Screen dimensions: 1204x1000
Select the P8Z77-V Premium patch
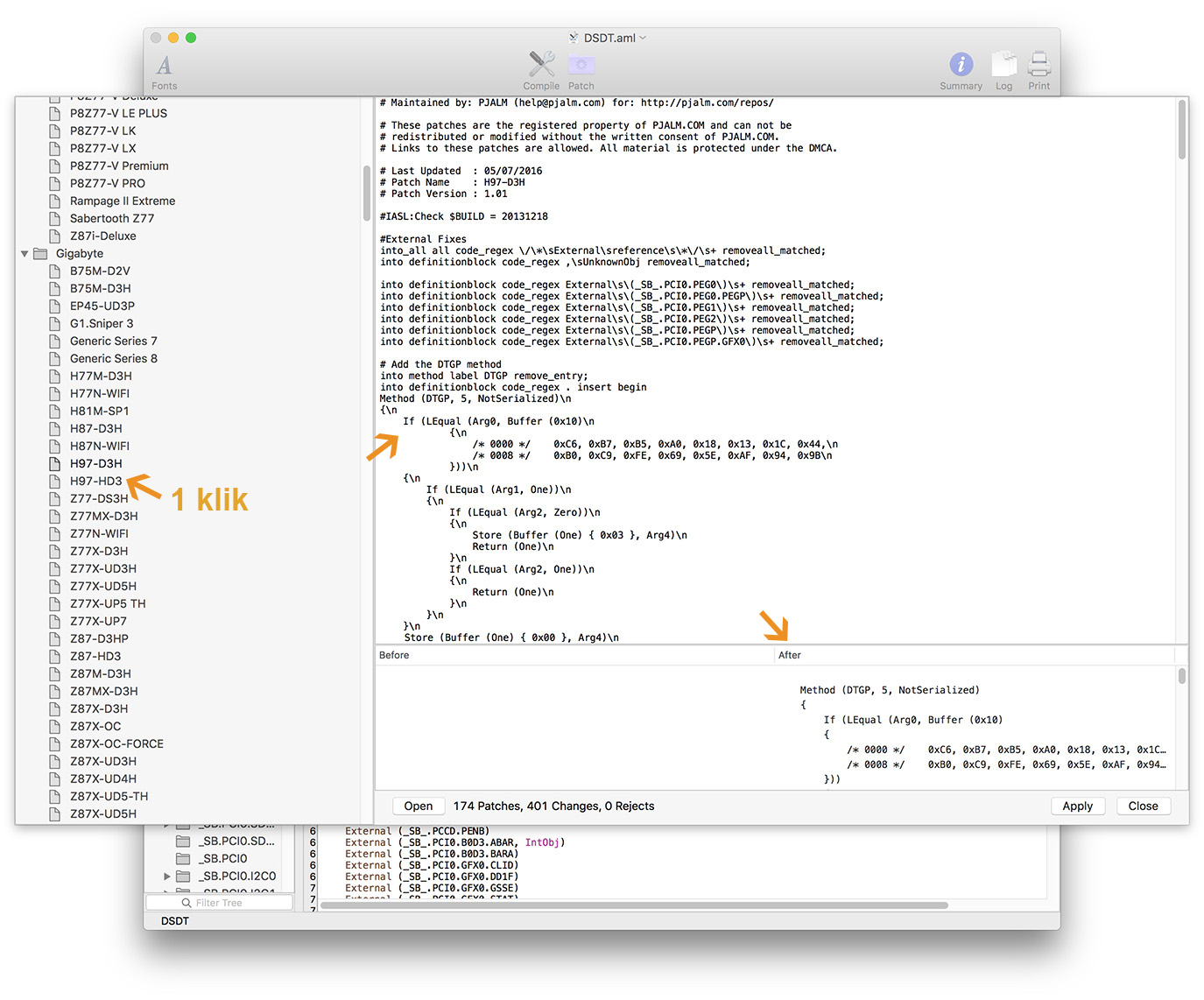coord(119,165)
